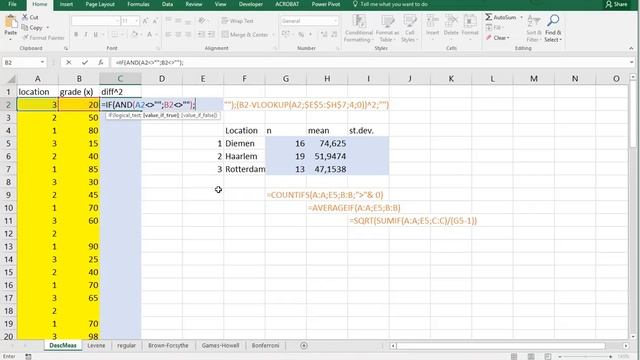
Task: Open the File menu
Action: 12,4
